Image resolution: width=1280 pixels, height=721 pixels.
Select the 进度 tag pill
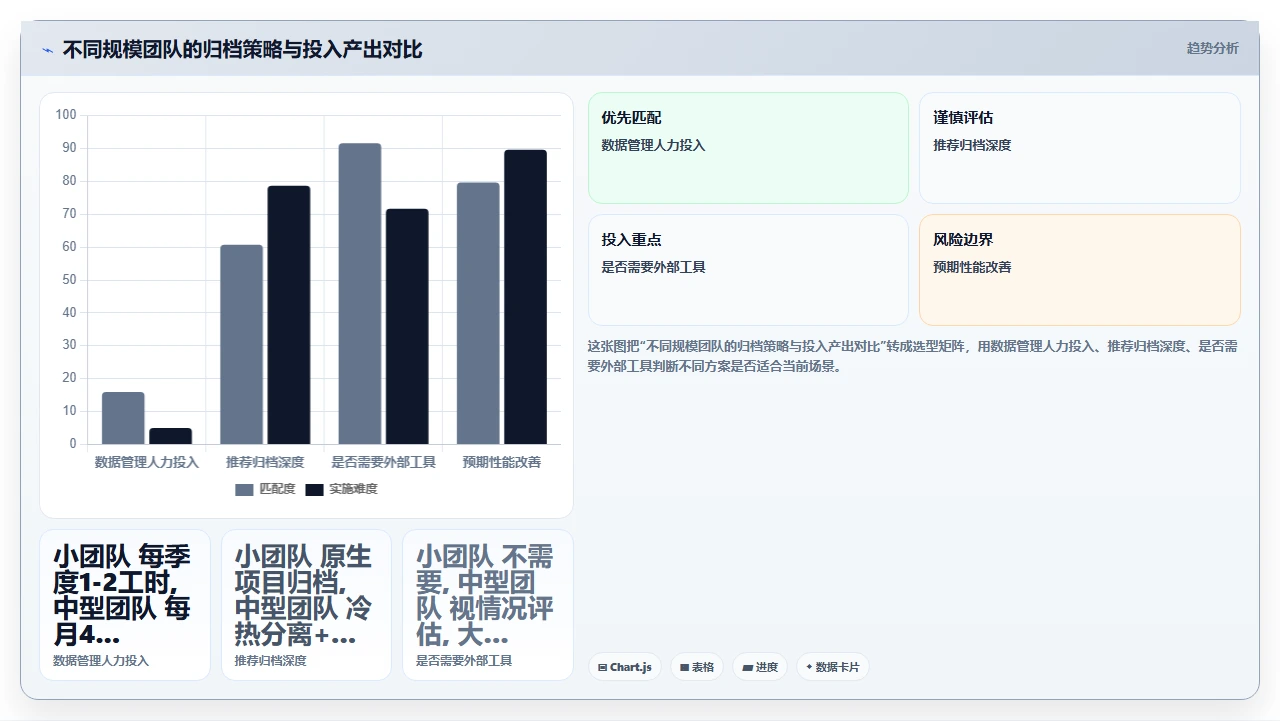[x=760, y=667]
